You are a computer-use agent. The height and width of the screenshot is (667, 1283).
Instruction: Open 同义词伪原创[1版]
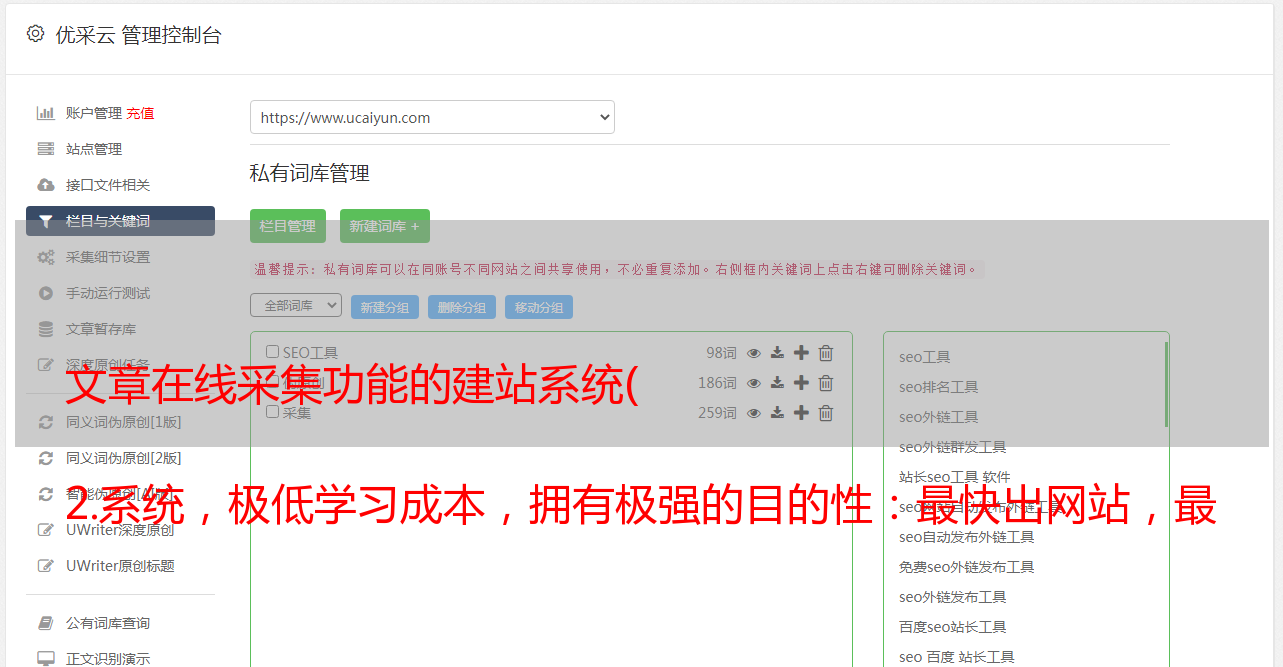[x=124, y=422]
